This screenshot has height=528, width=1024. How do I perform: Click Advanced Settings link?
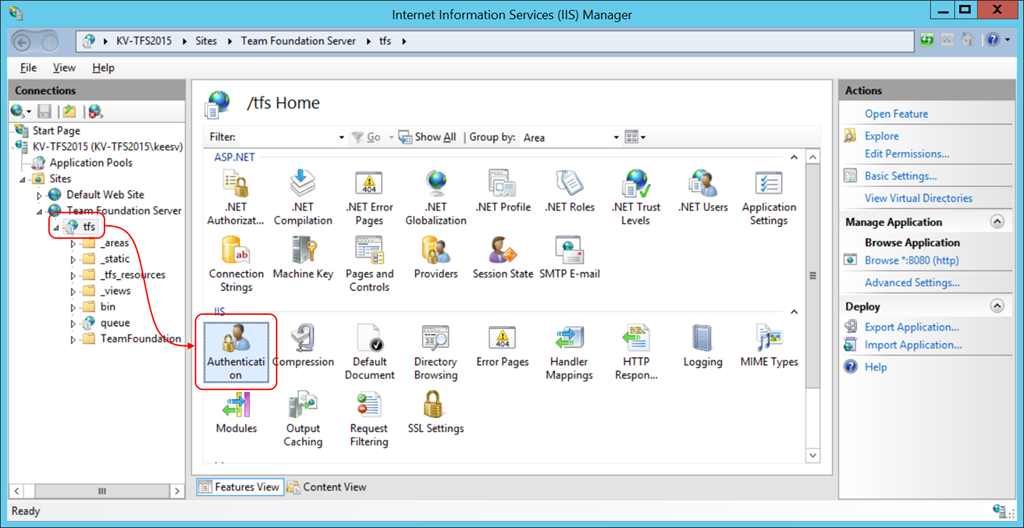click(x=912, y=283)
